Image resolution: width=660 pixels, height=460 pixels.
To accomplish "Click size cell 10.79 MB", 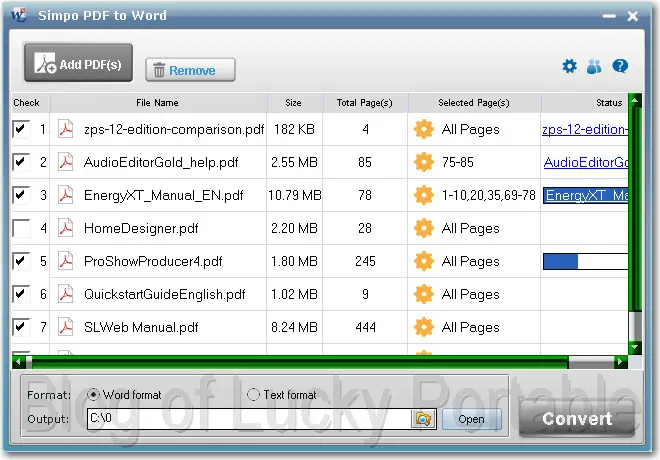I will point(295,195).
